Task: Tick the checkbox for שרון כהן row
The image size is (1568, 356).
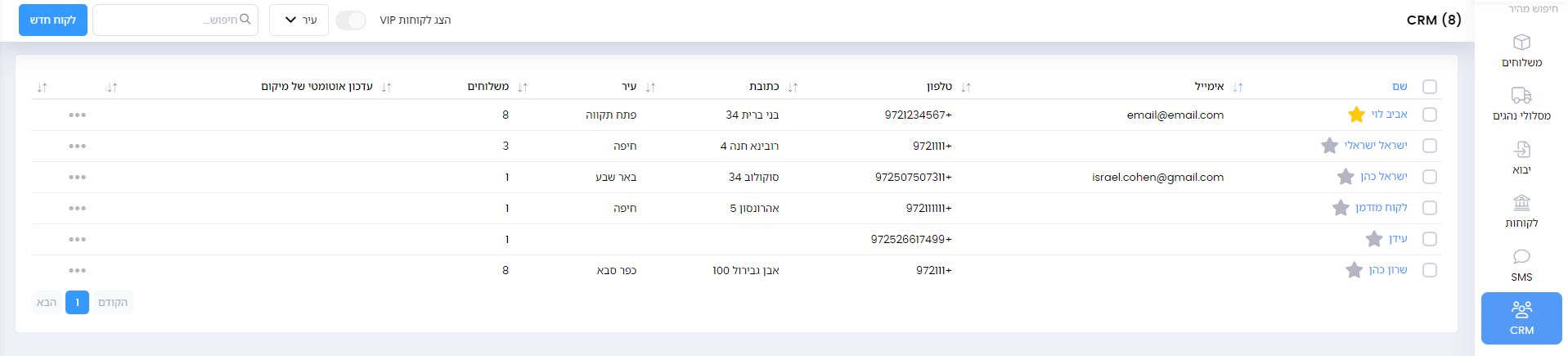Action: pyautogui.click(x=1429, y=270)
